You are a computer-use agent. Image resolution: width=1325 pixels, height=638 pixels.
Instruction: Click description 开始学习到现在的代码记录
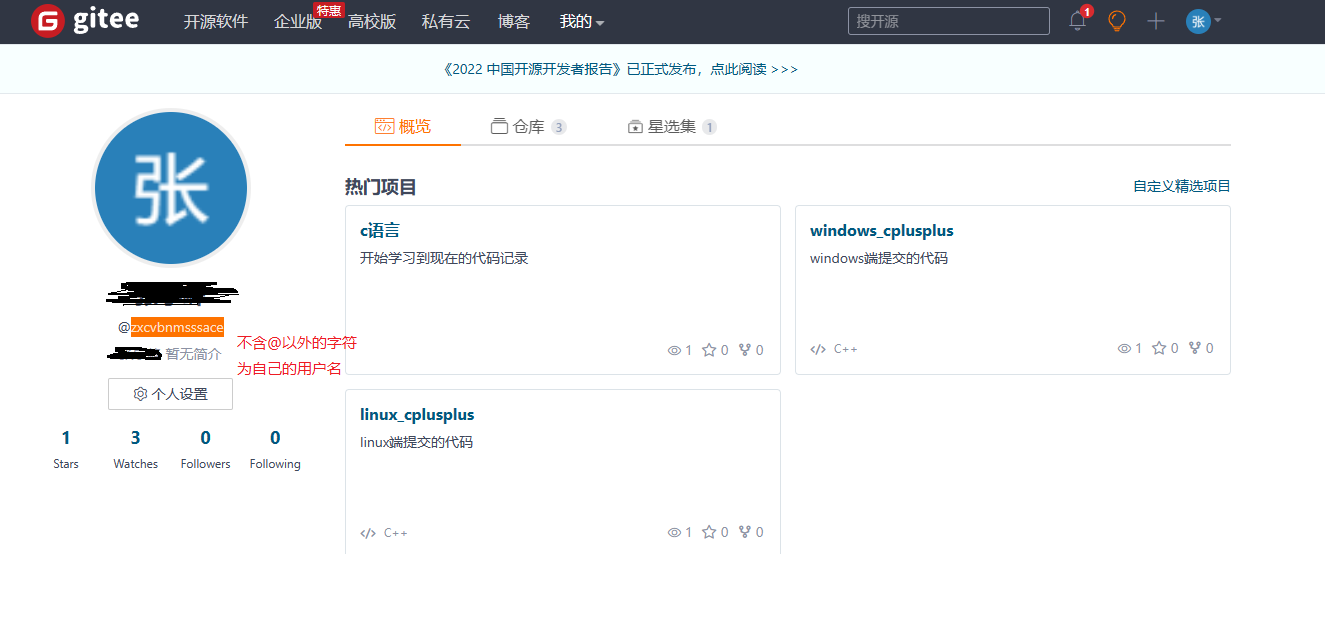444,258
